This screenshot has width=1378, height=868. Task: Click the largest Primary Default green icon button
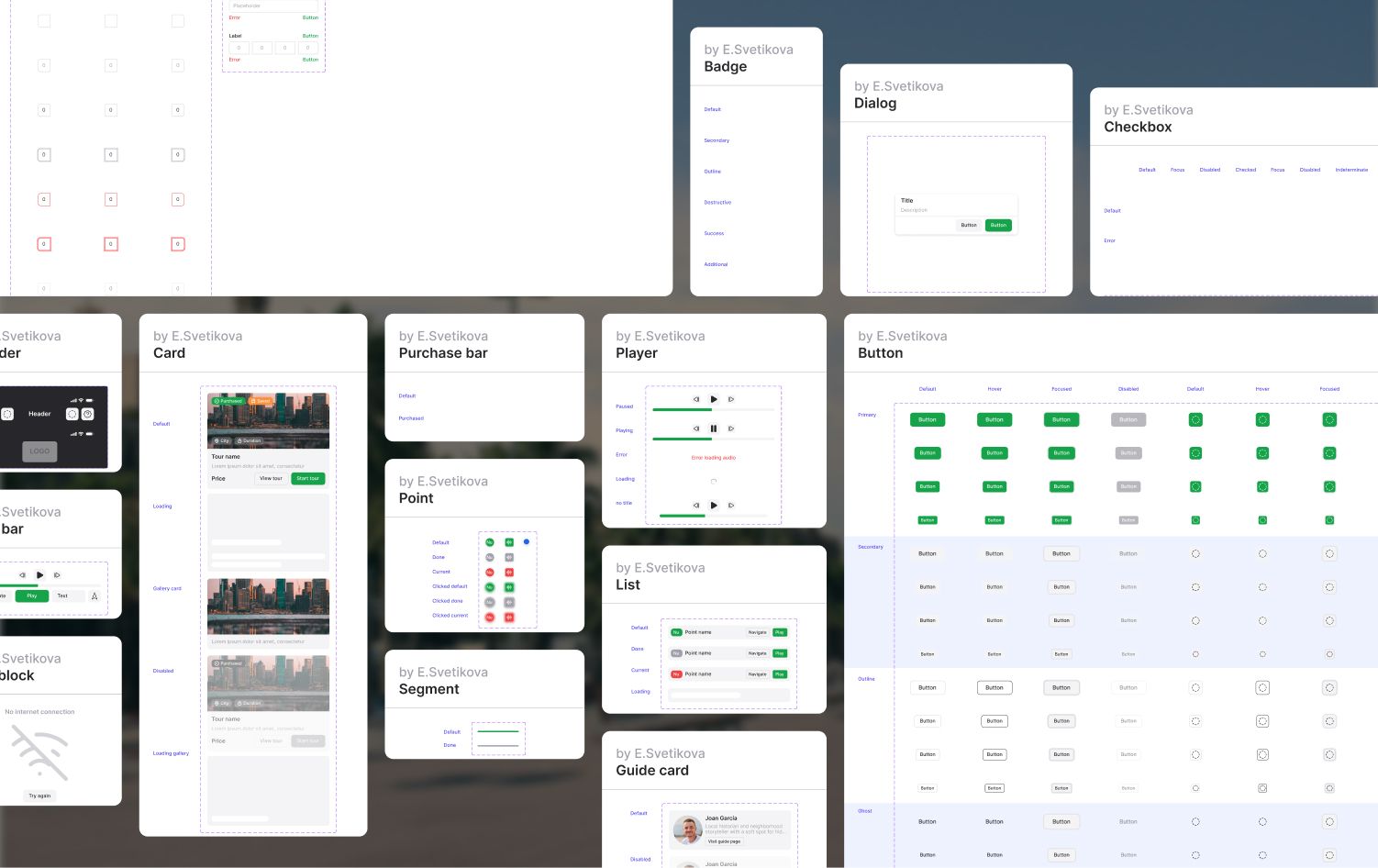coord(1195,419)
